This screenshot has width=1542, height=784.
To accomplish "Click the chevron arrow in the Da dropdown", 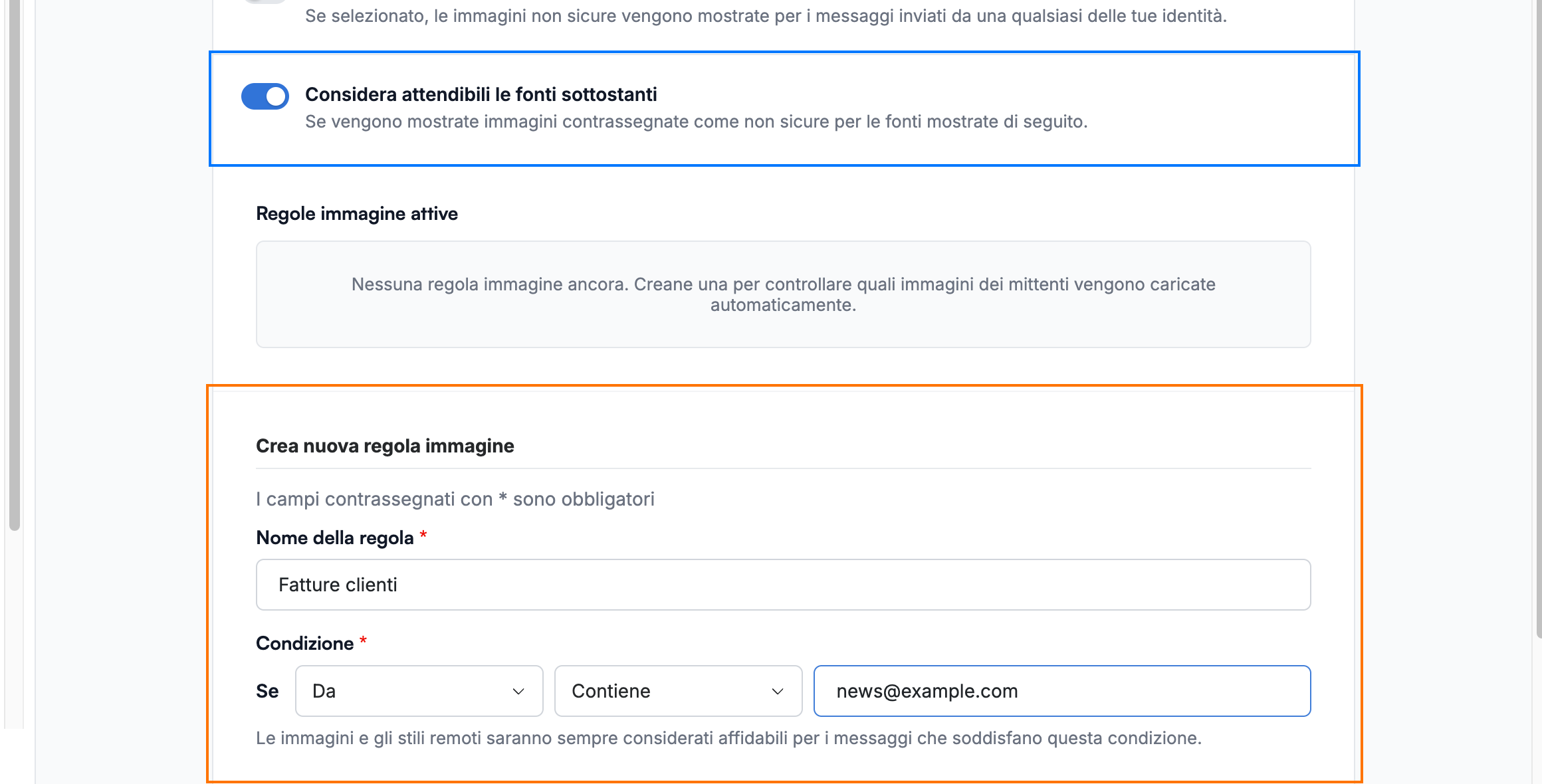I will [x=518, y=692].
